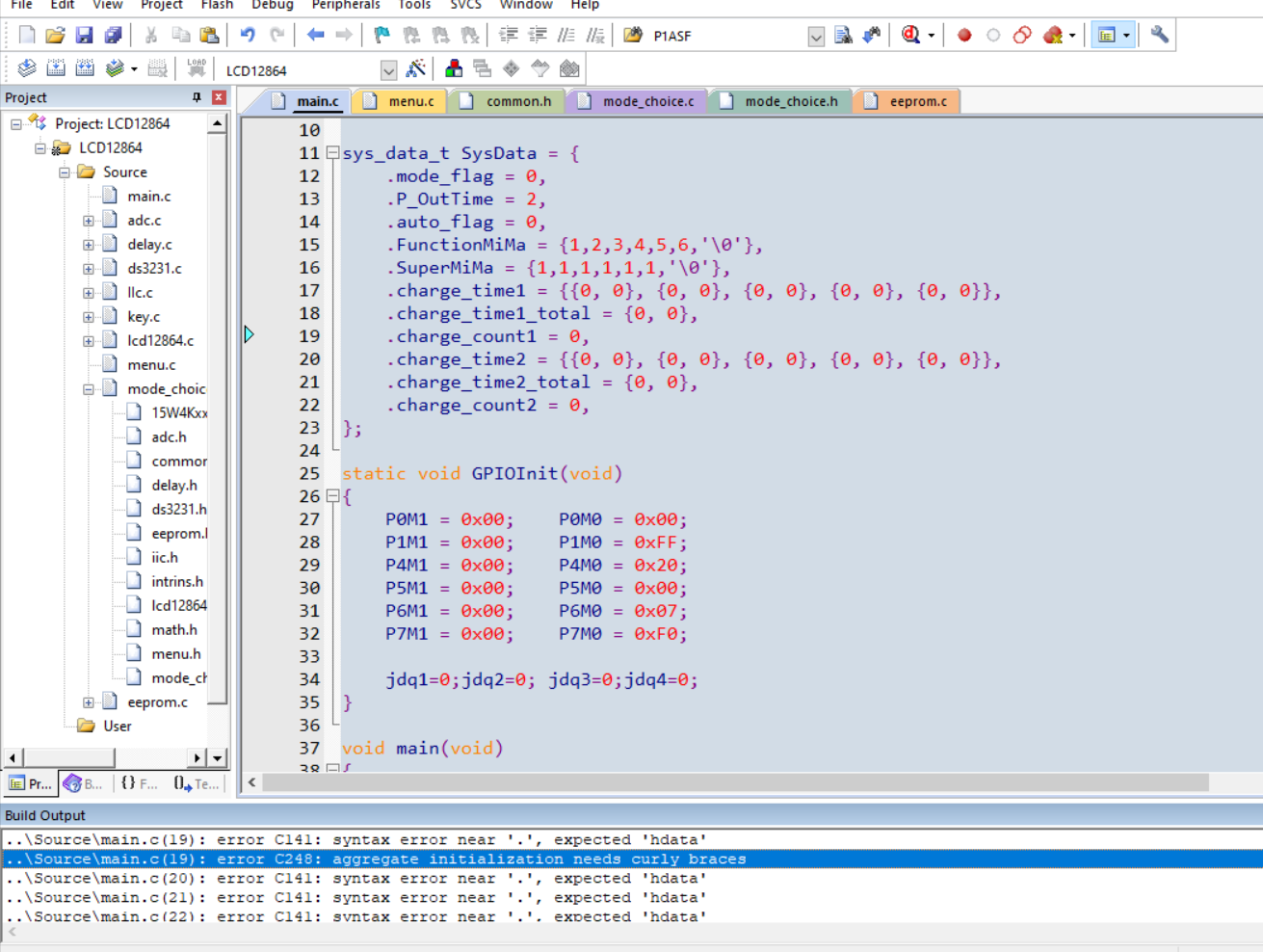
Task: Select the User folder in the tree
Action: pyautogui.click(x=117, y=726)
